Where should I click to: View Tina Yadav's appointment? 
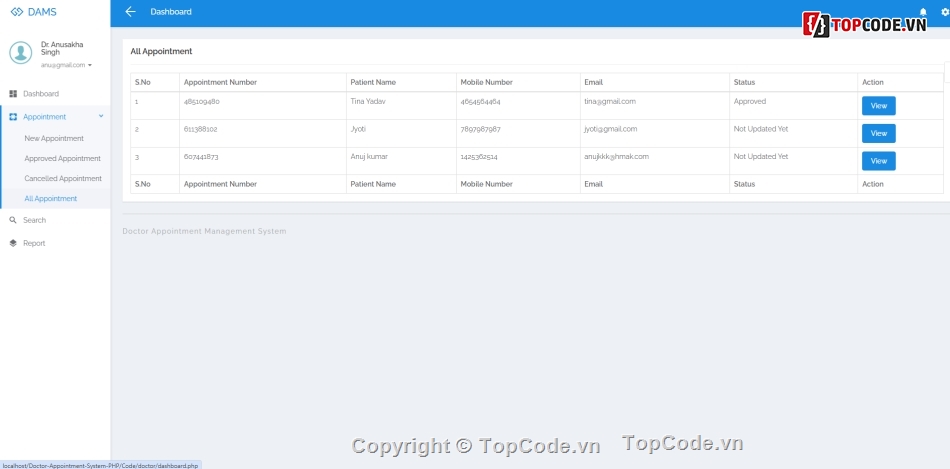(878, 106)
